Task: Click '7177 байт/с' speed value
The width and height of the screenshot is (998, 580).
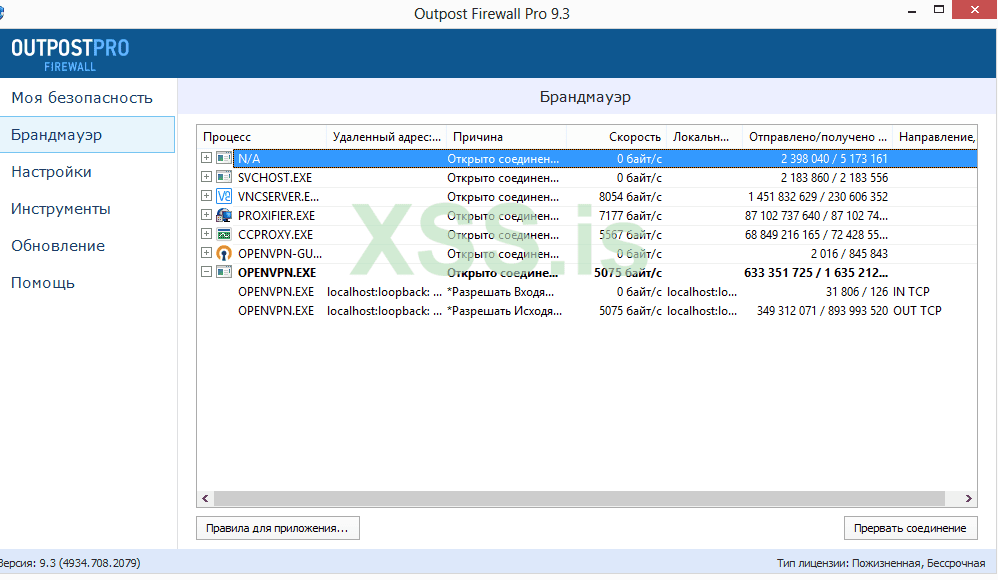Action: pyautogui.click(x=630, y=216)
